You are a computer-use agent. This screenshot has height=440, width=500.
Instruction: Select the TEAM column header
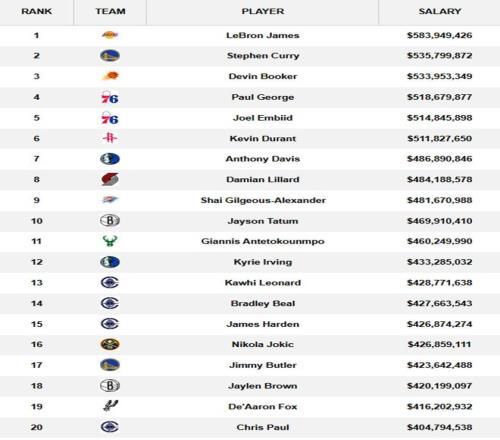(x=110, y=11)
